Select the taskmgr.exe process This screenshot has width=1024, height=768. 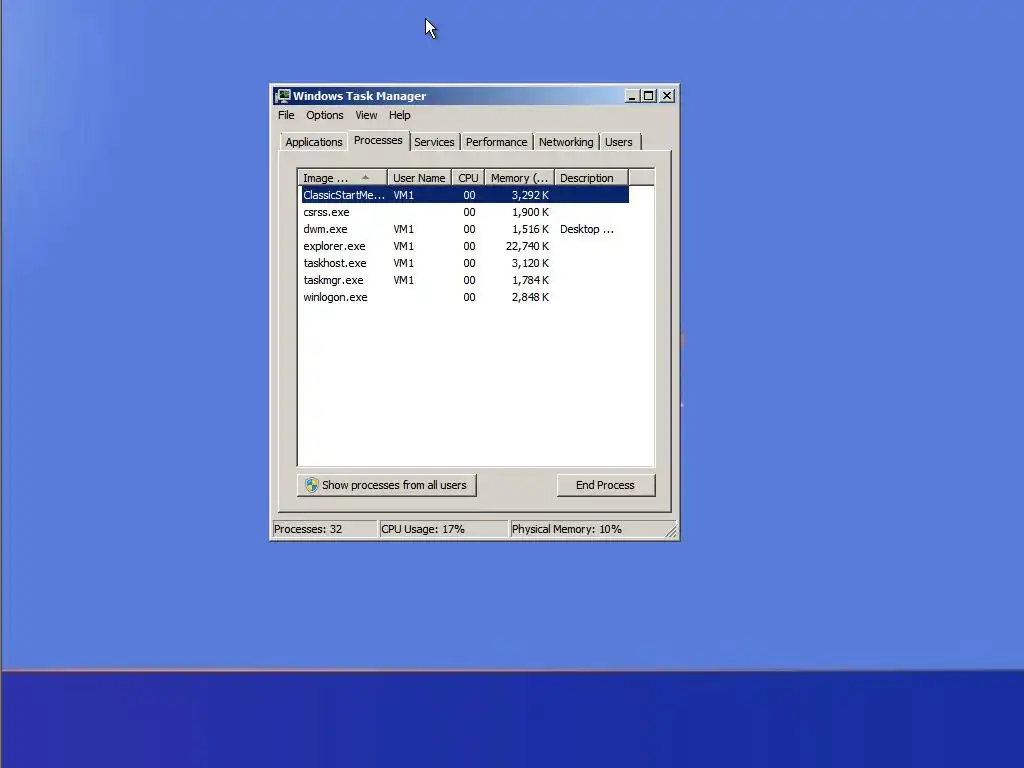tap(465, 280)
